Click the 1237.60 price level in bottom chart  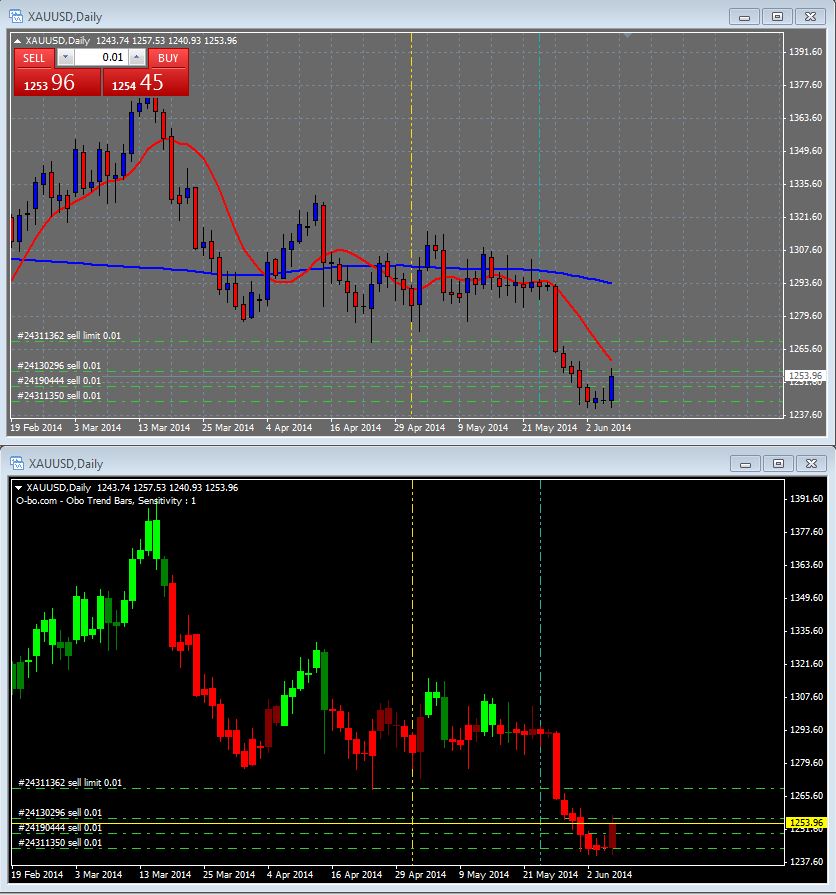point(806,861)
